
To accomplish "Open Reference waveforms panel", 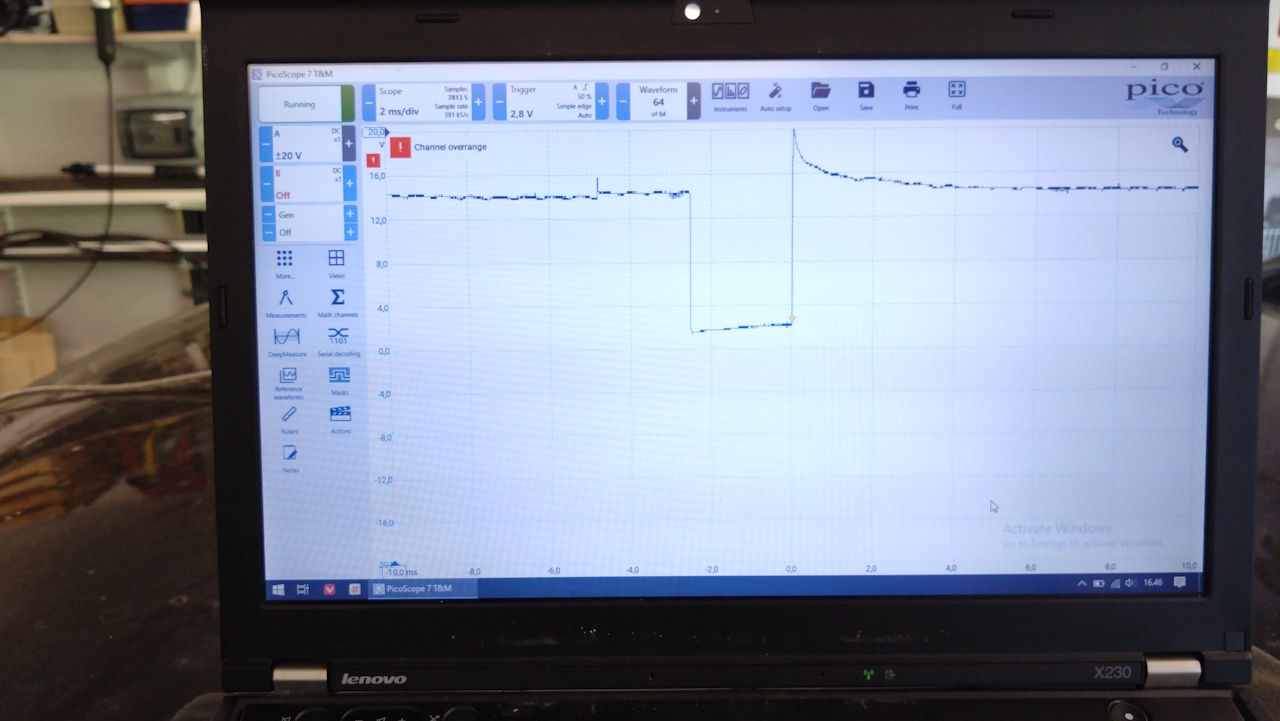I will (288, 380).
